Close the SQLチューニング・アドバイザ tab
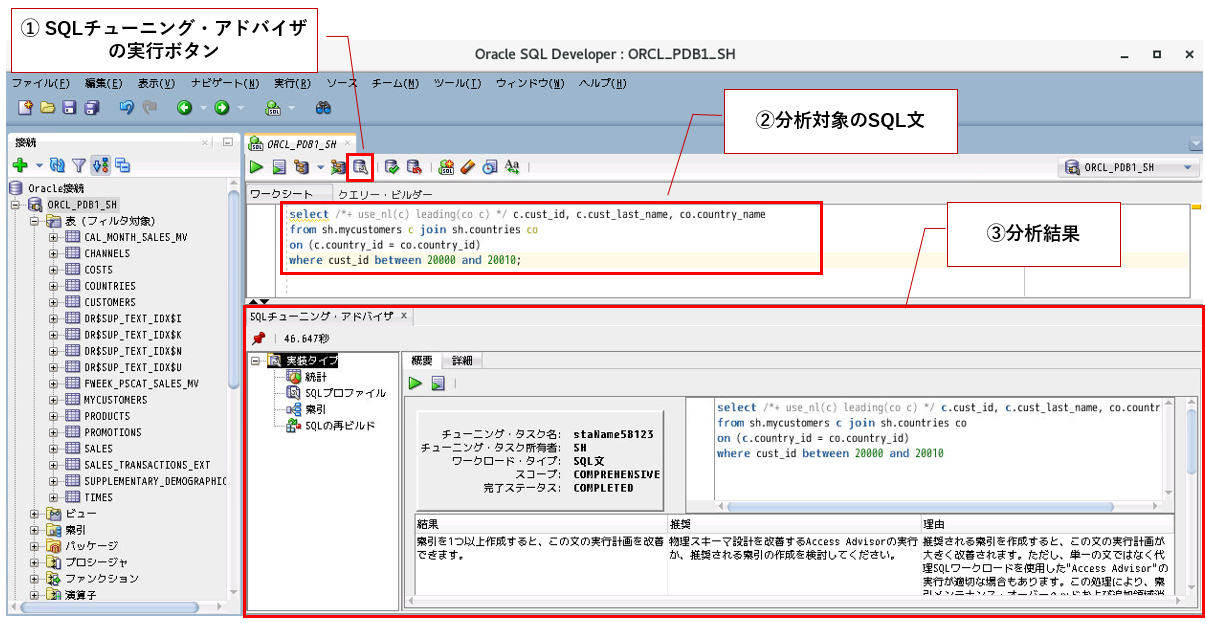The image size is (1206, 623). tap(404, 316)
